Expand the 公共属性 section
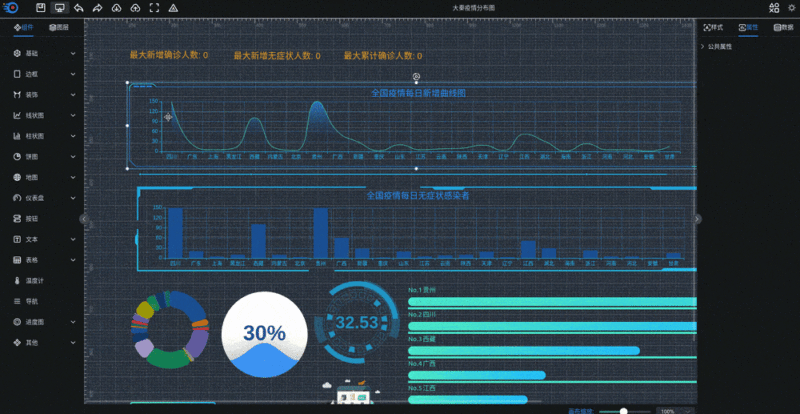The width and height of the screenshot is (800, 414). point(720,46)
